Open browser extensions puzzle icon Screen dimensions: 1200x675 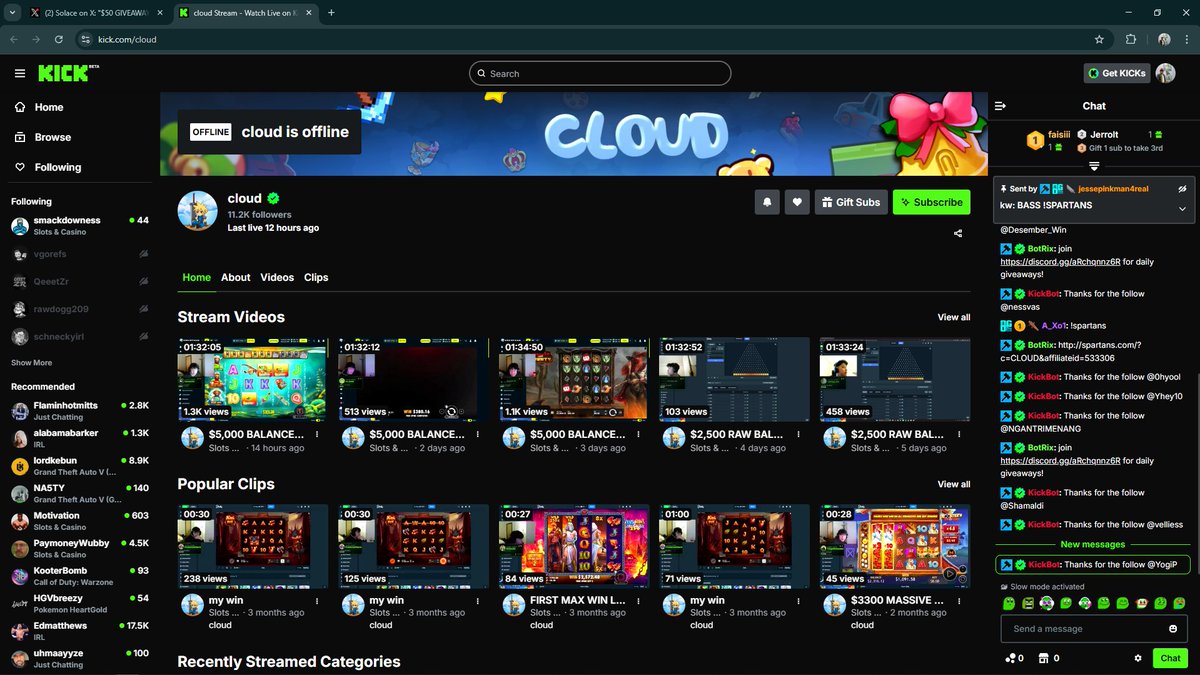click(x=1131, y=39)
